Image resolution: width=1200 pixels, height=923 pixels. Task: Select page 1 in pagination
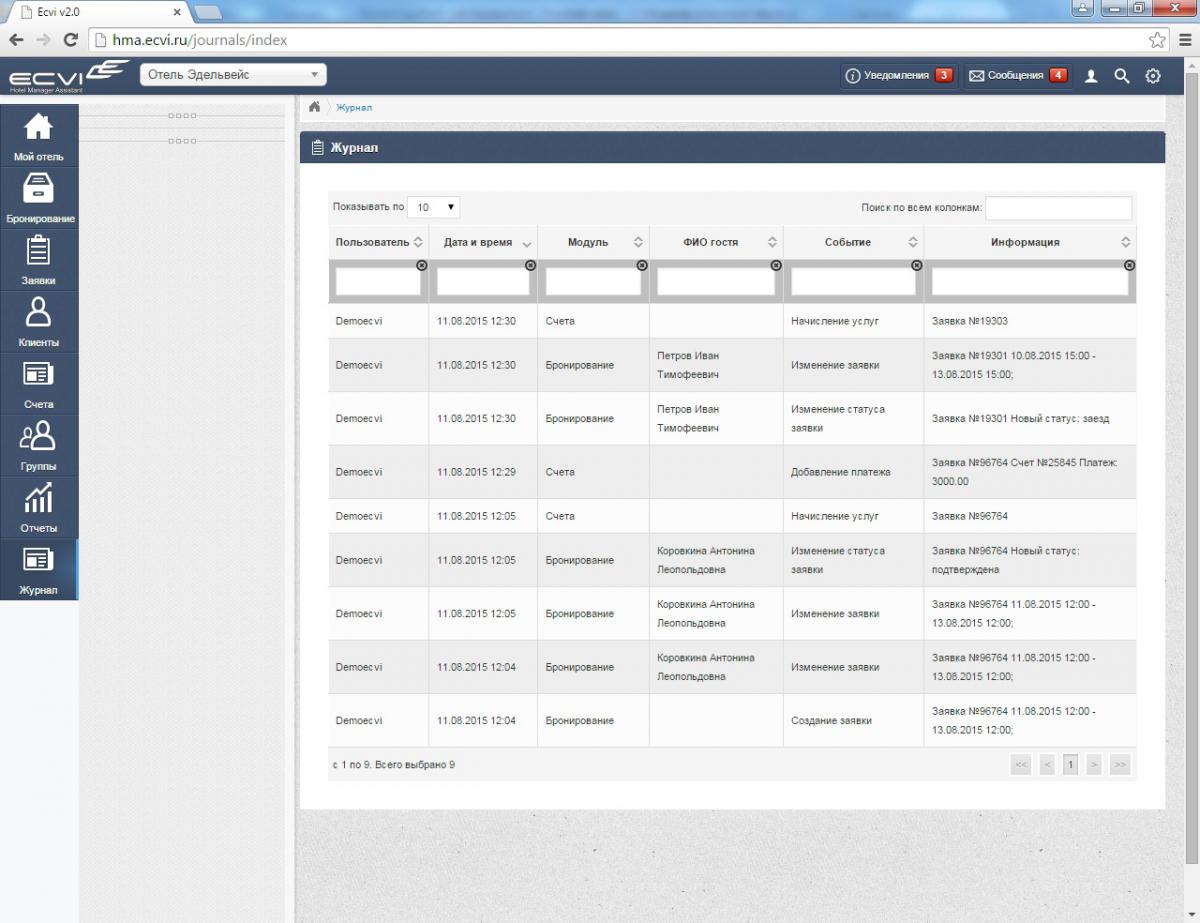point(1070,765)
